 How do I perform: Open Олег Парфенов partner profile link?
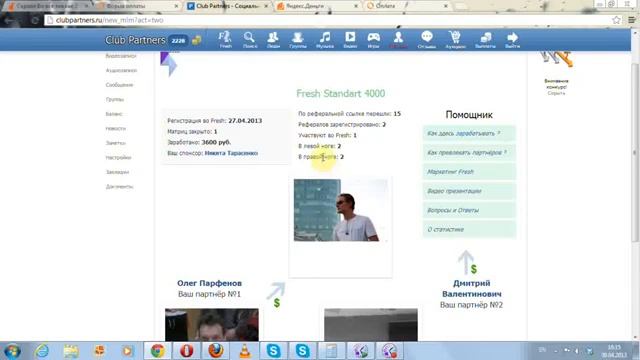point(209,283)
